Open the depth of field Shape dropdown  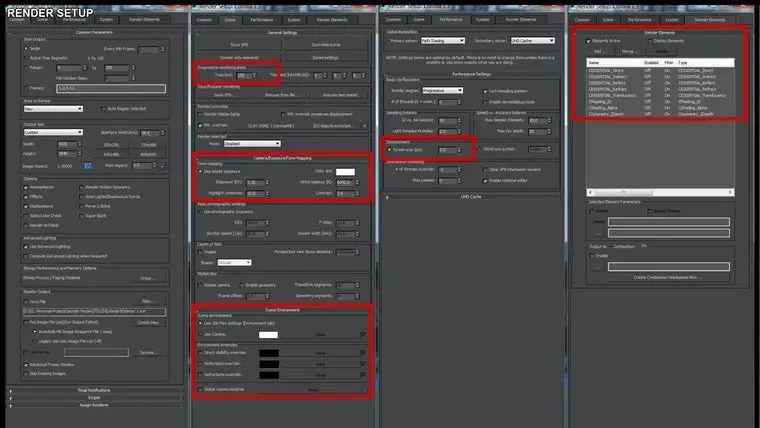click(234, 262)
